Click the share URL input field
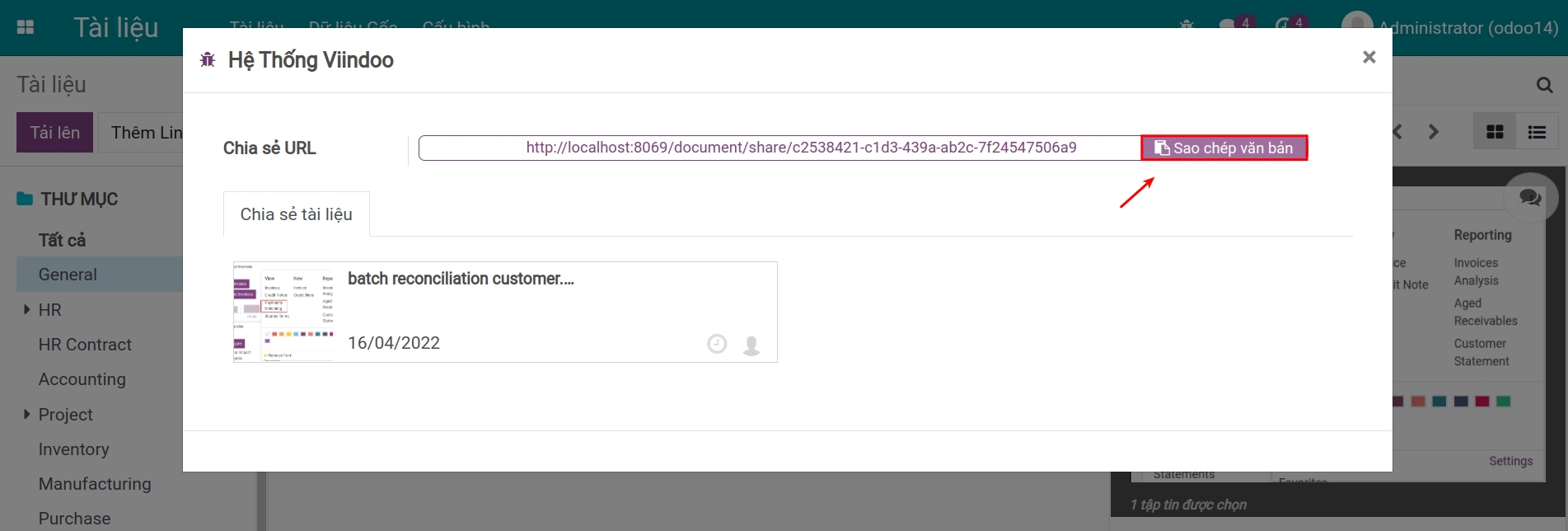 pos(779,148)
